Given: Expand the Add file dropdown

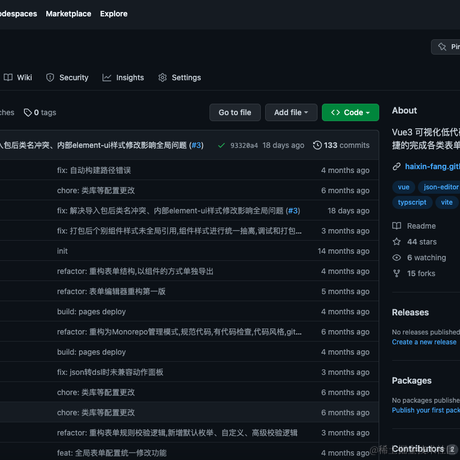Looking at the screenshot, I should click(x=291, y=112).
